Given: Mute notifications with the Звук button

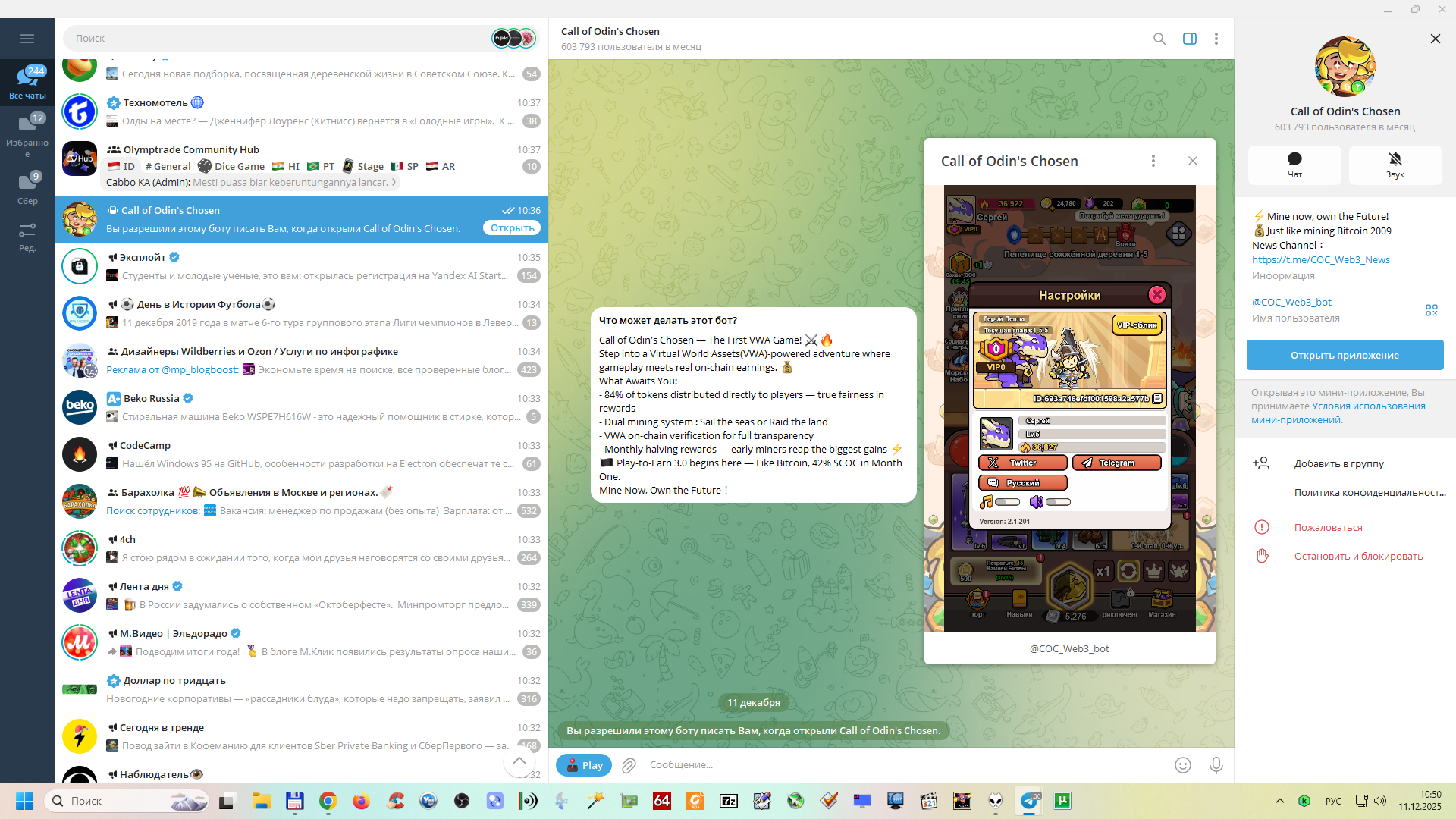Looking at the screenshot, I should click(x=1395, y=165).
